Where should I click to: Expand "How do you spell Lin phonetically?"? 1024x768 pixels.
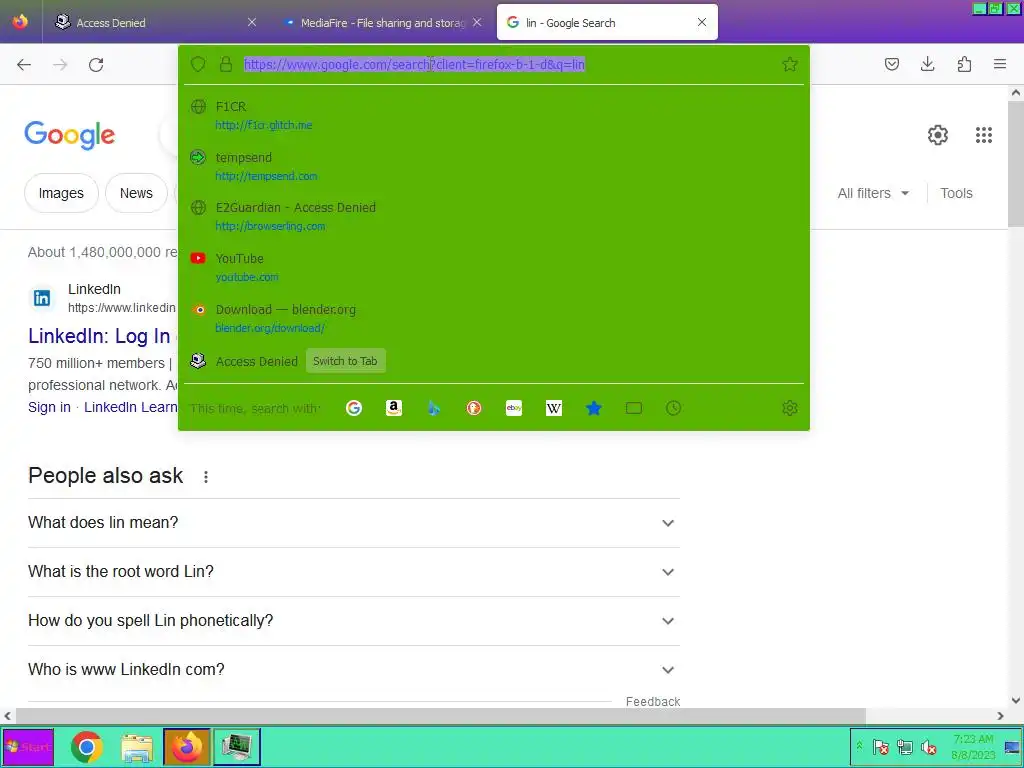pos(354,621)
